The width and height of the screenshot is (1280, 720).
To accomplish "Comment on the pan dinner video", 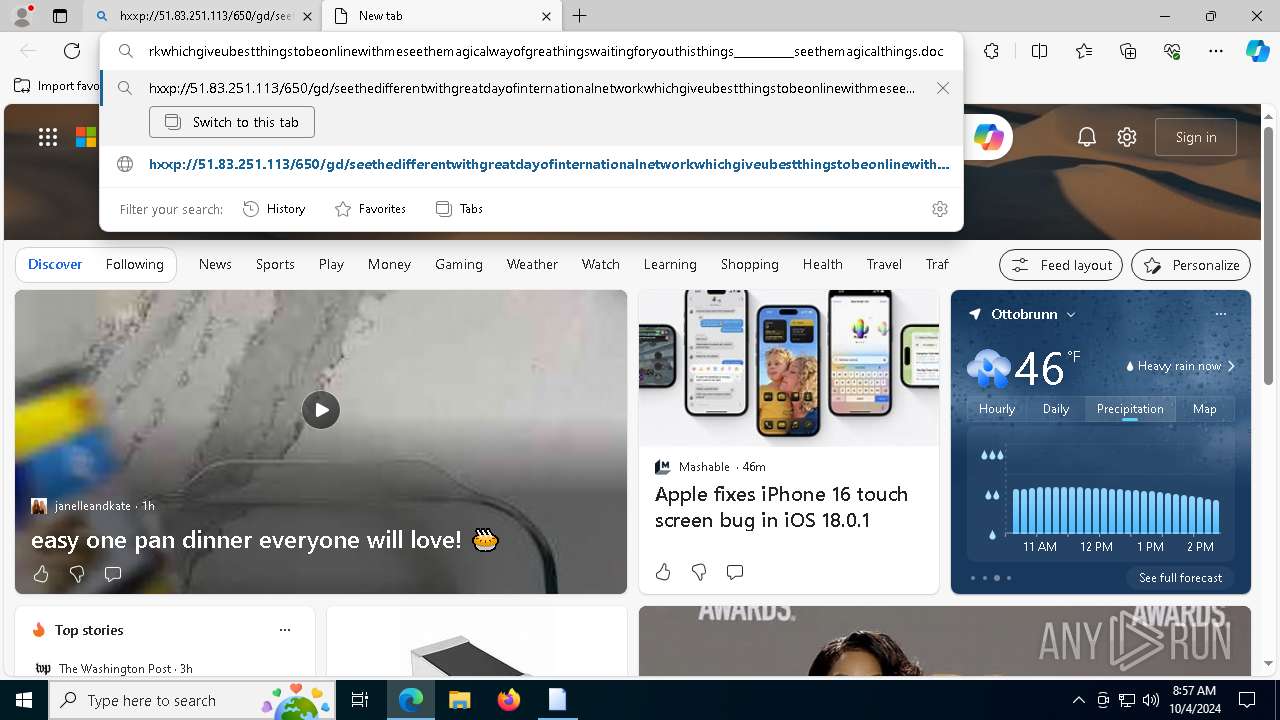I will tap(113, 574).
